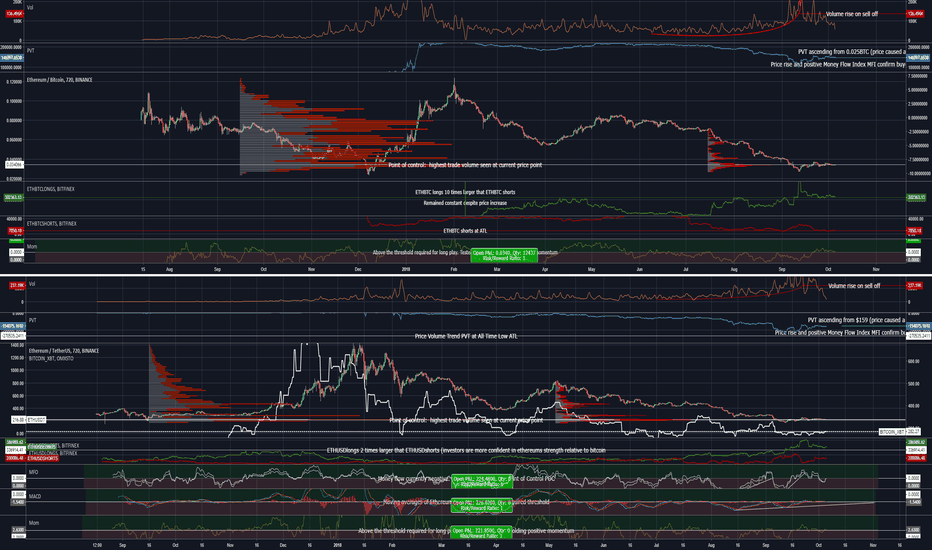Click '2018' on the Ethereum/TetherUS time axis
932x550 pixels.
(338, 545)
